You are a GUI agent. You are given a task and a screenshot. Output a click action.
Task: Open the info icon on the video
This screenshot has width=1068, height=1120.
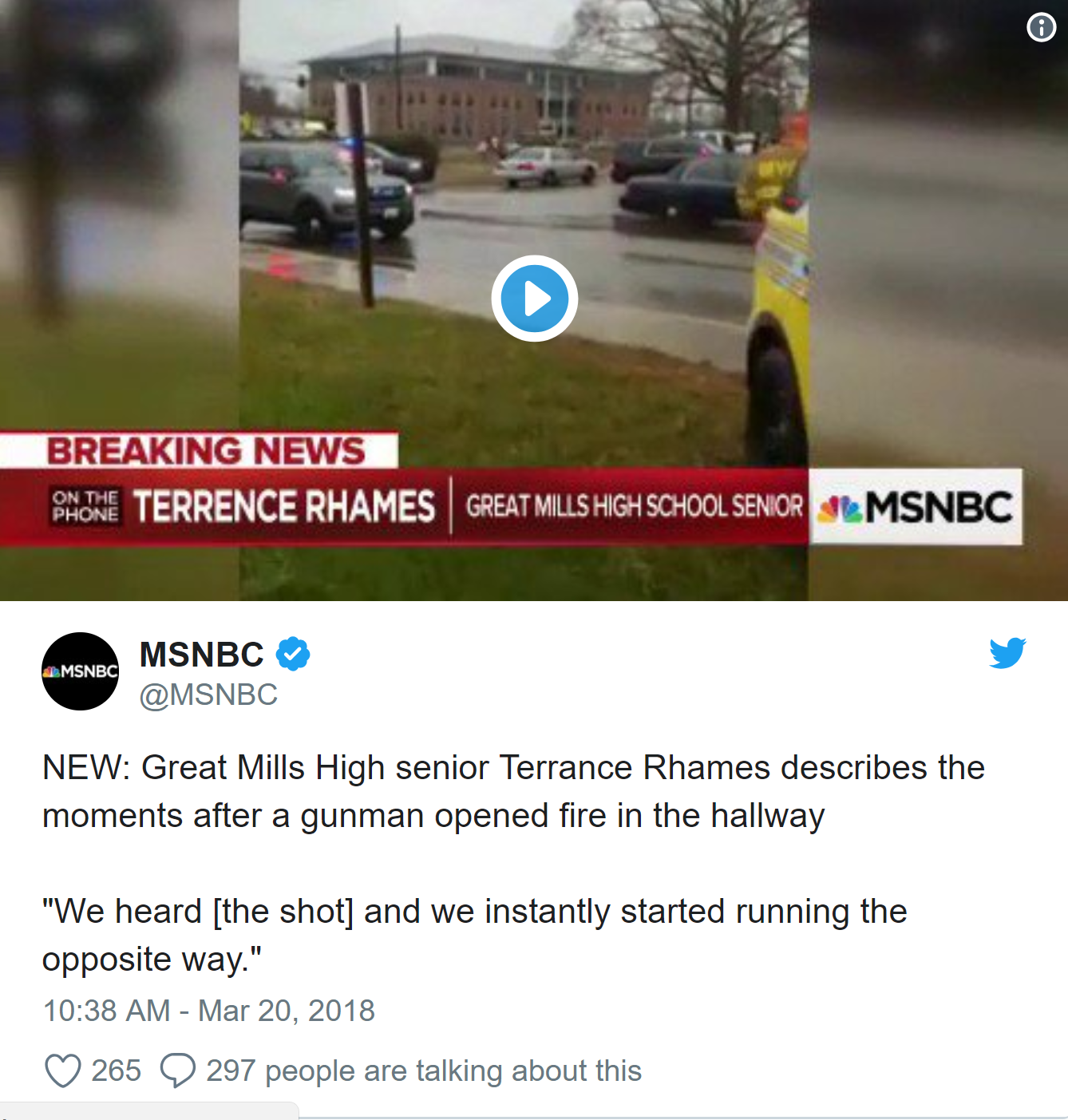coord(1041,27)
